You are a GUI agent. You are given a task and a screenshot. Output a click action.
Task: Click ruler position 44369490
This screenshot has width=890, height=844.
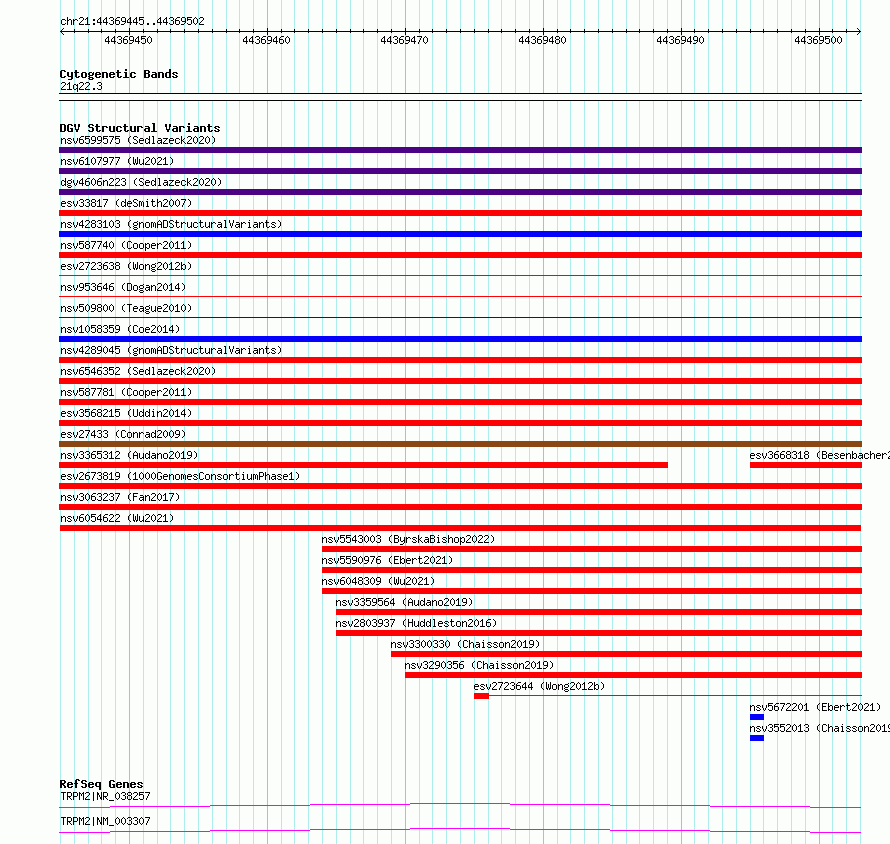[x=680, y=40]
